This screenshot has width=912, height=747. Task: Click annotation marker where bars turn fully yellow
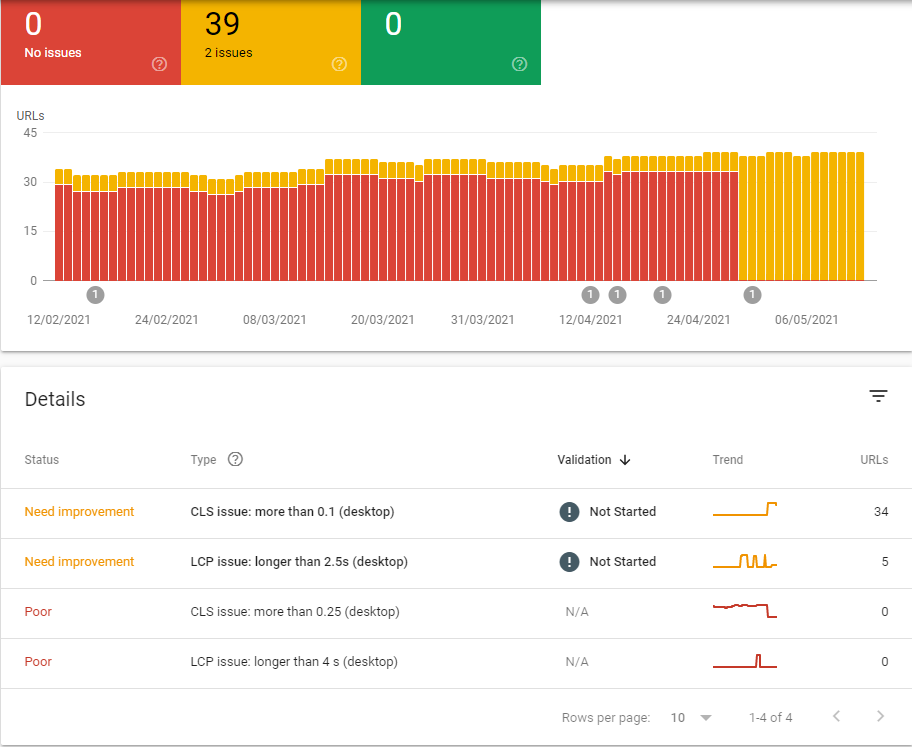[752, 295]
